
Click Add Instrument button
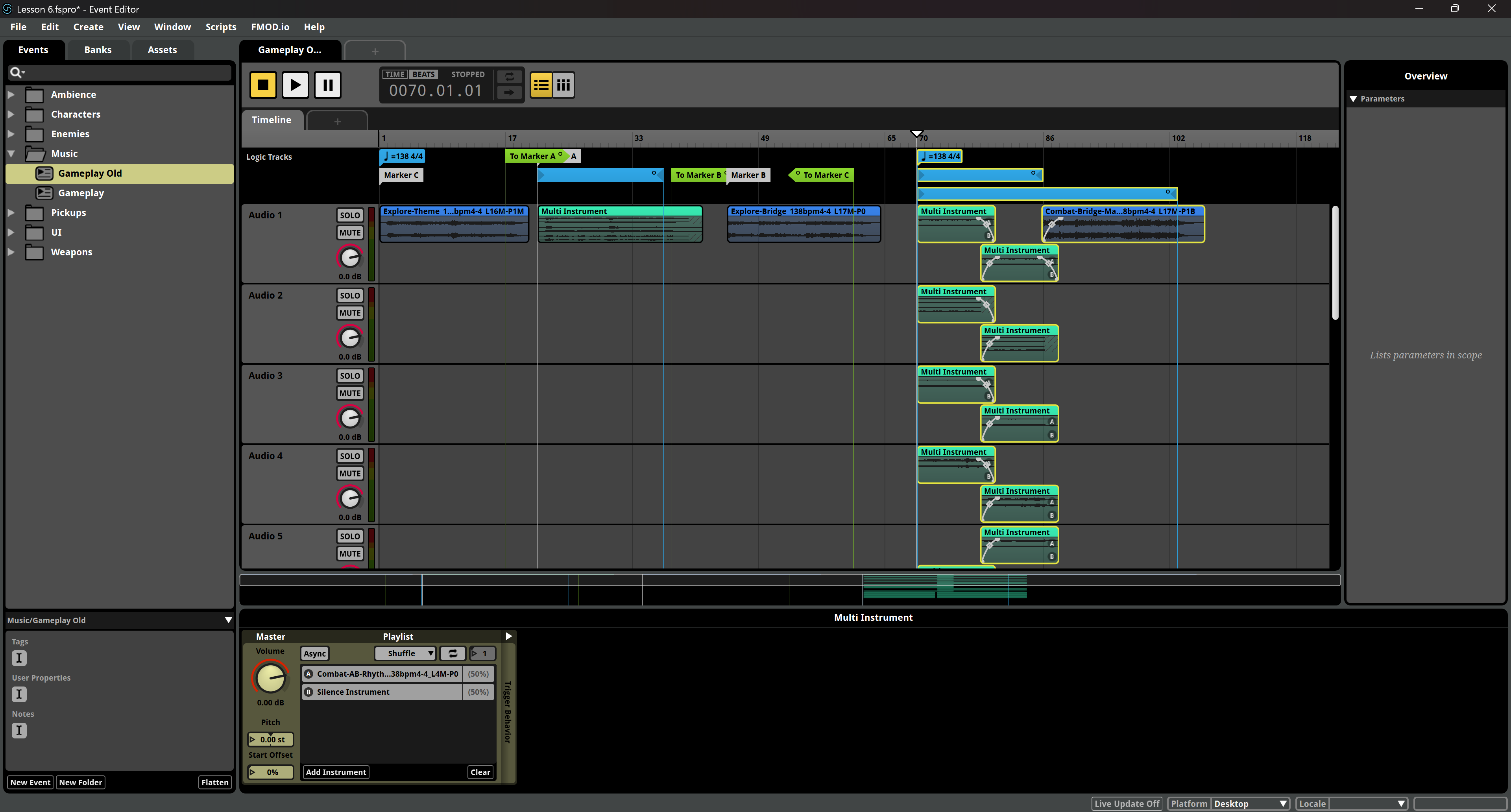336,772
